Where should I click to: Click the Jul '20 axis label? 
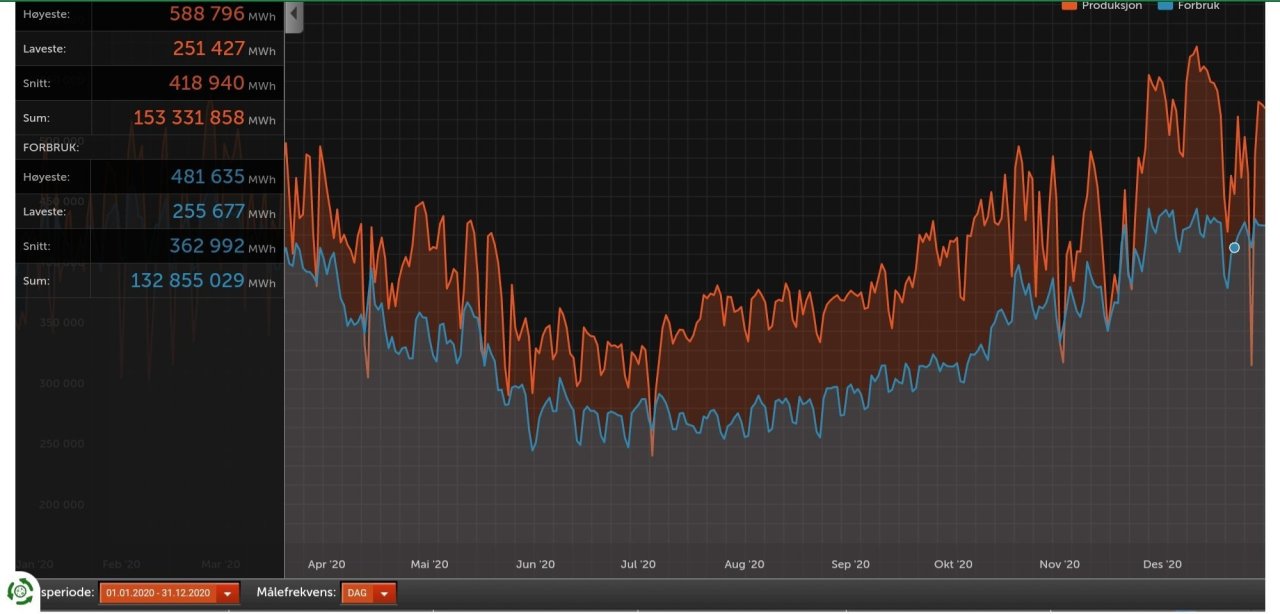pyautogui.click(x=638, y=564)
